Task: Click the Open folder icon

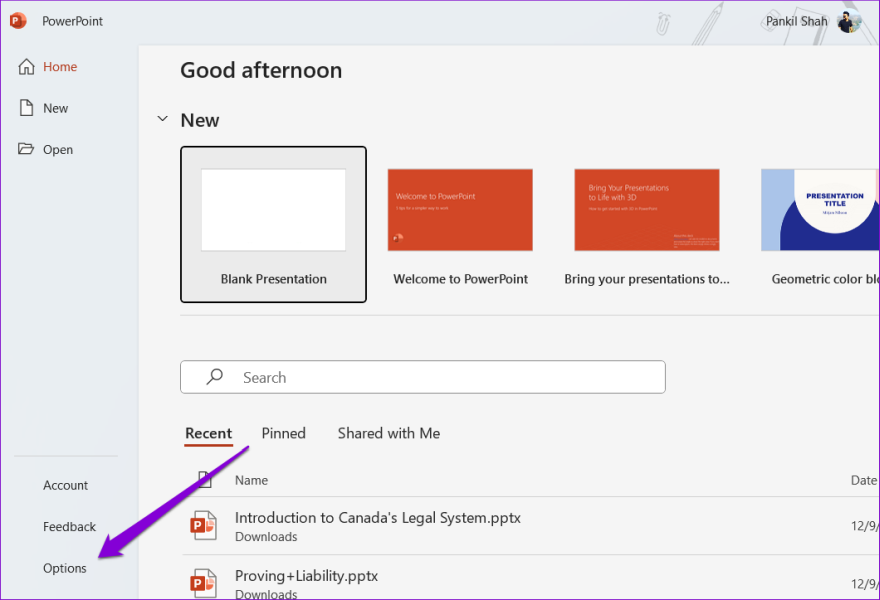Action: point(28,149)
